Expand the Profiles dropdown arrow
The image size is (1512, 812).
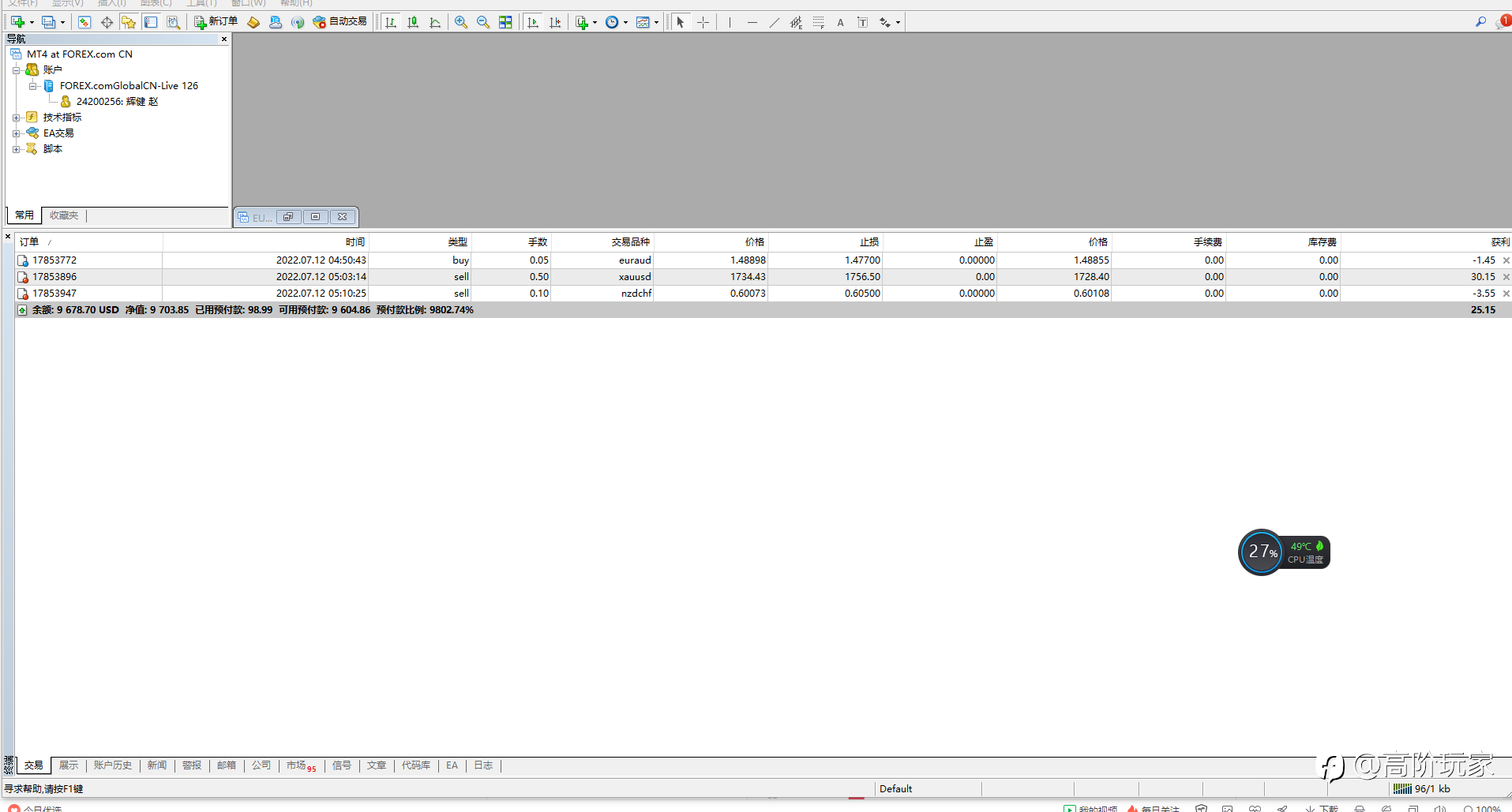tap(62, 22)
